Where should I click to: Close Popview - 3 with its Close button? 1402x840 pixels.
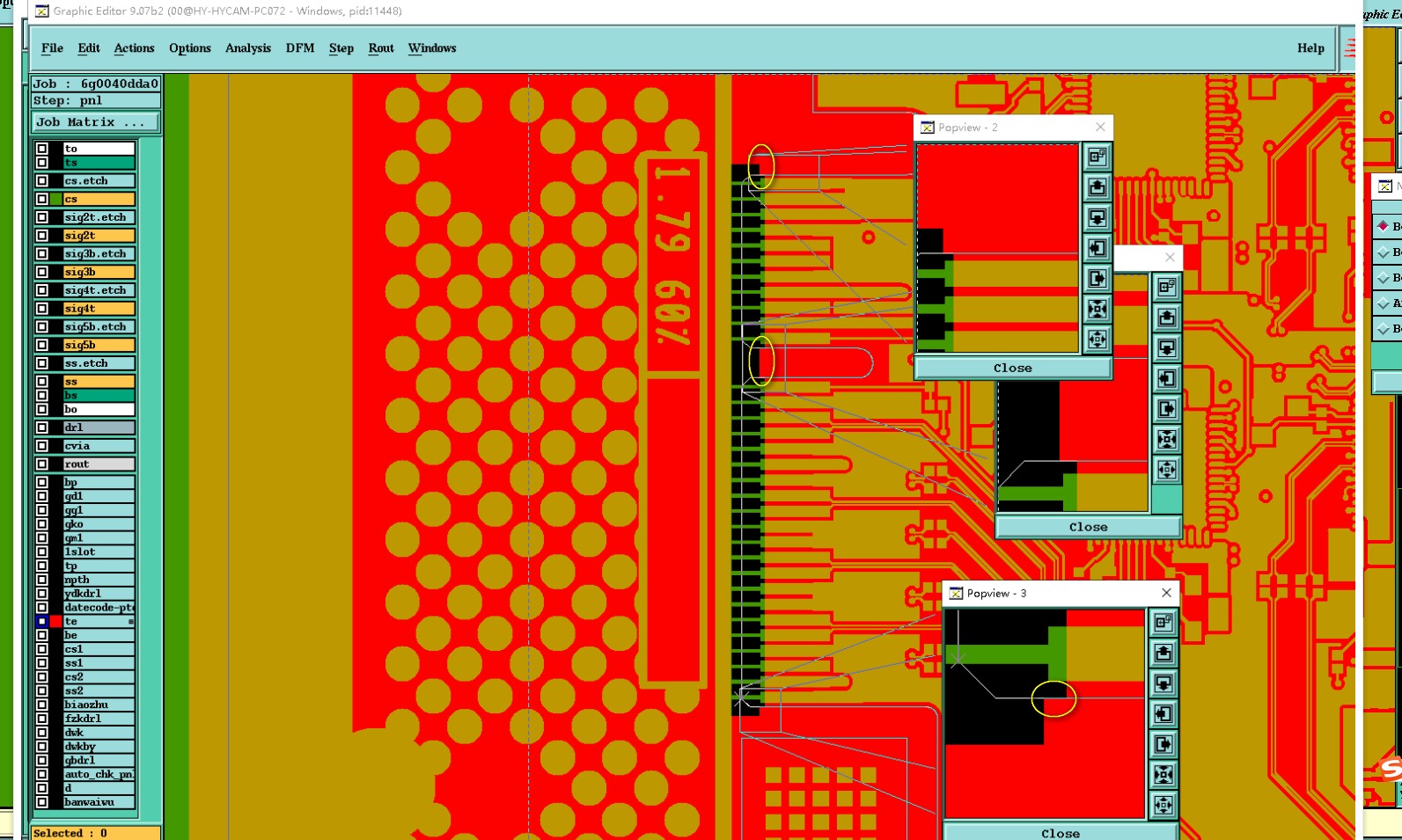[1061, 833]
